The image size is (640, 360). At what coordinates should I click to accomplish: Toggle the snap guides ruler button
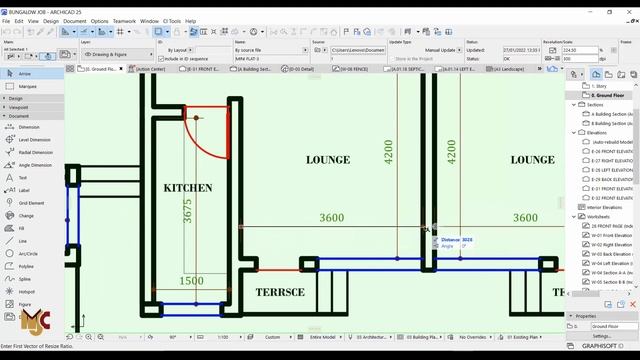click(84, 31)
